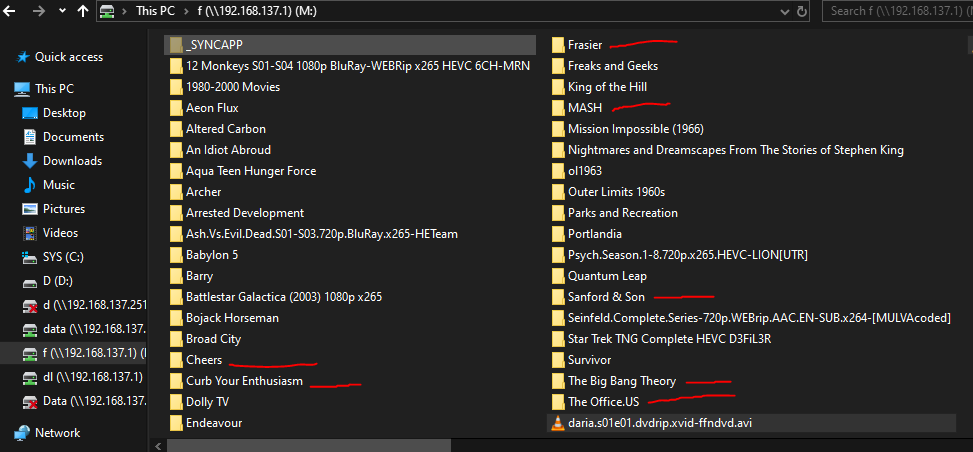
Task: Click the Dolly TV folder icon
Action: (176, 402)
